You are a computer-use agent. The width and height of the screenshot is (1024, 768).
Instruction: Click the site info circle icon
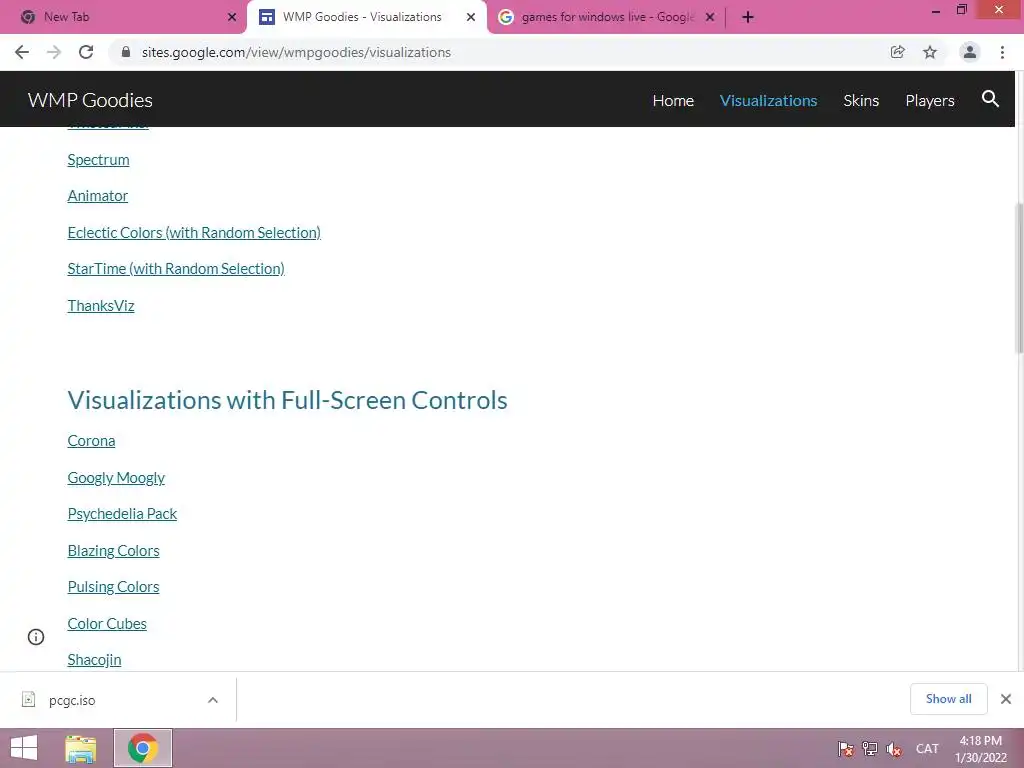36,637
